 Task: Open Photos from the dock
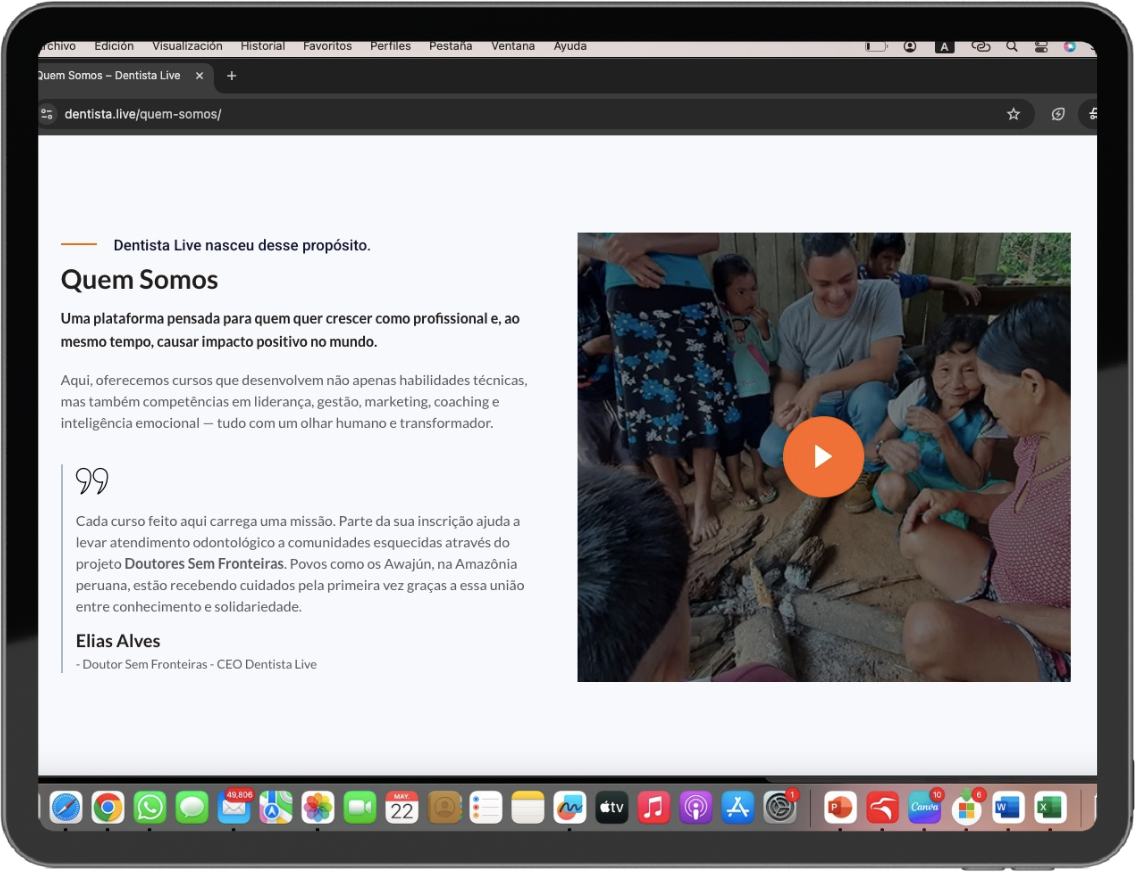click(318, 807)
